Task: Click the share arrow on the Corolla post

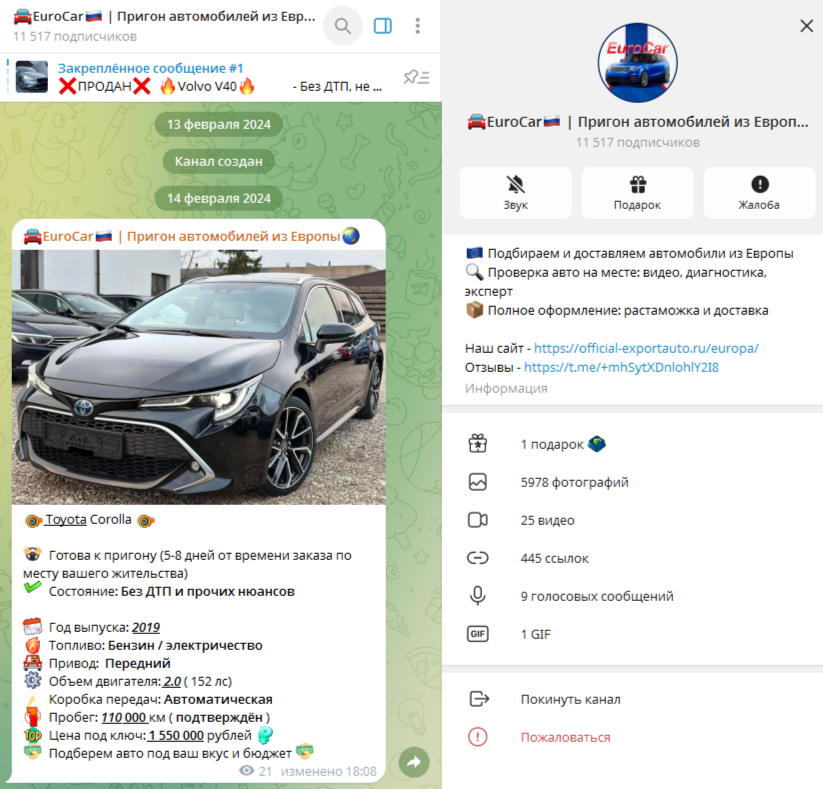Action: click(x=414, y=761)
